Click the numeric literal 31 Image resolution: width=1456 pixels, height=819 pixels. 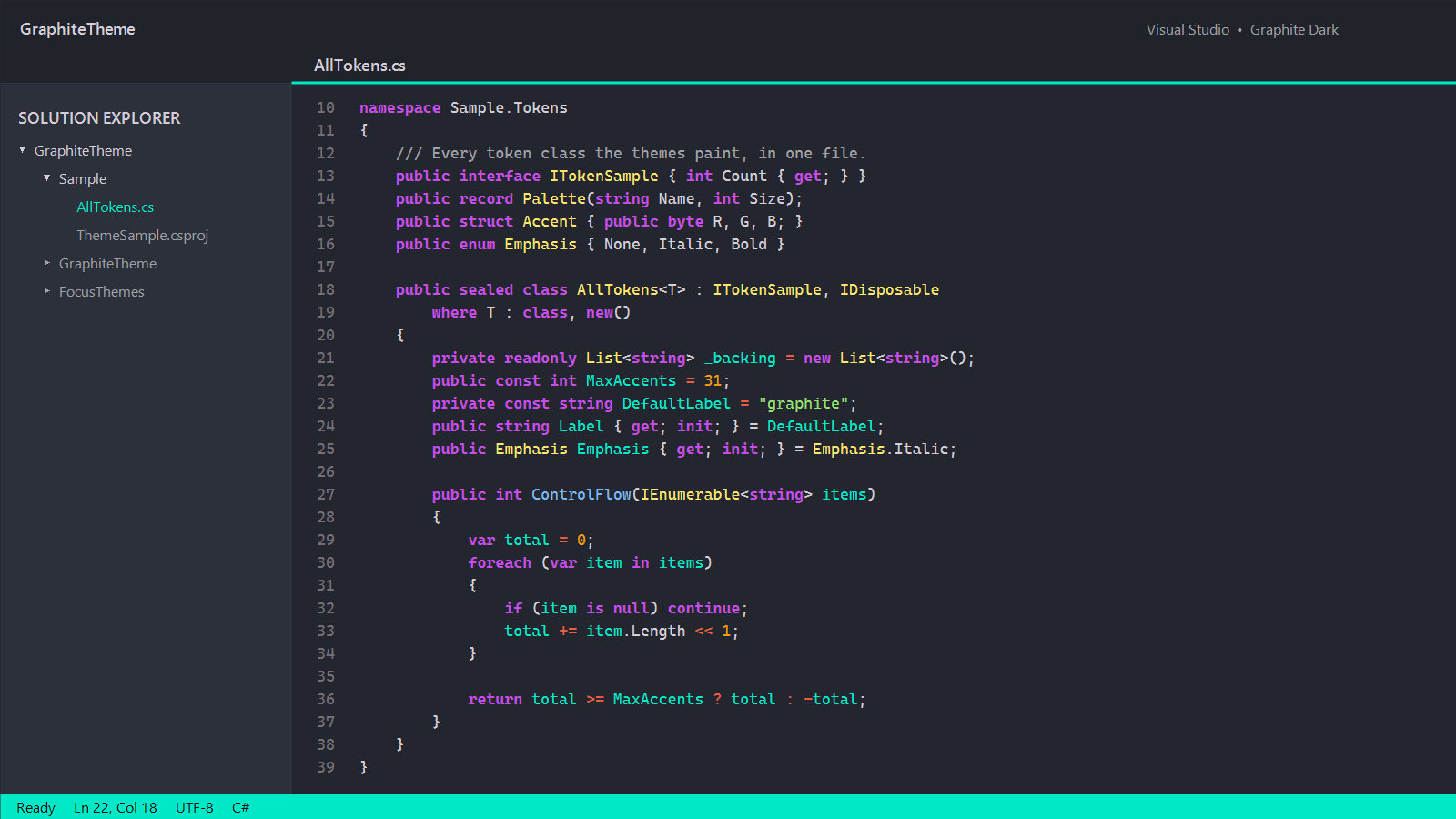point(713,380)
